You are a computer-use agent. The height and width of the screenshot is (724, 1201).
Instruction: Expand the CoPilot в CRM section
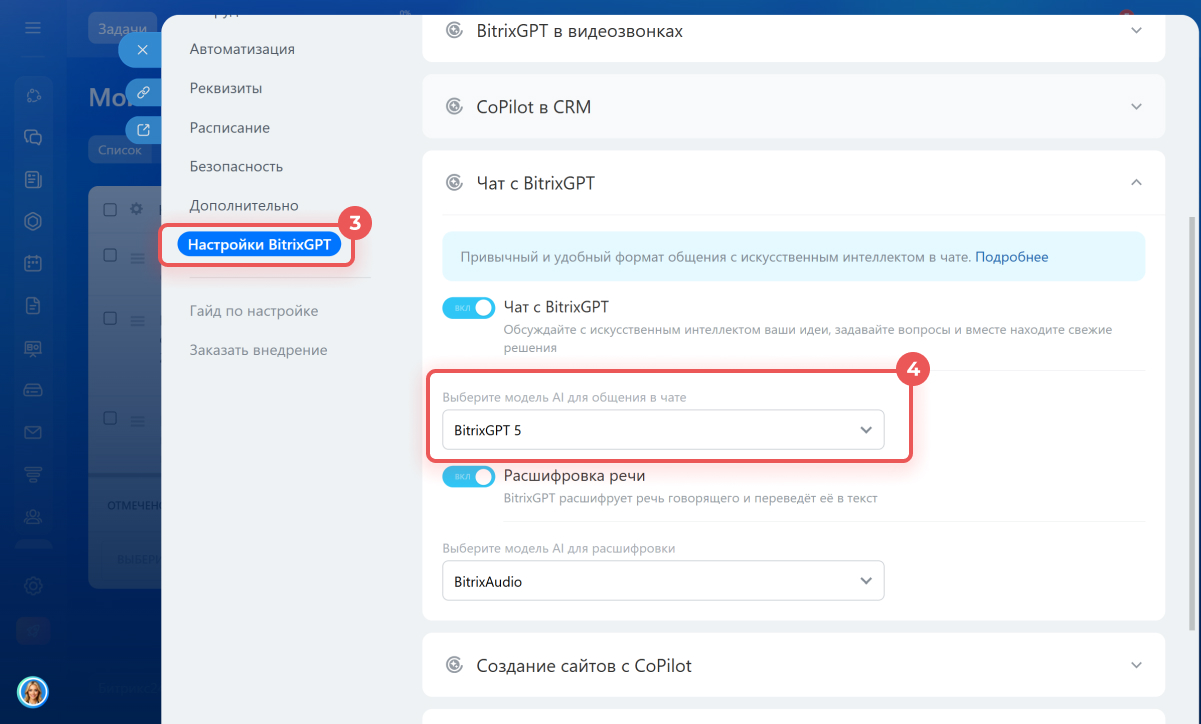(x=1135, y=106)
